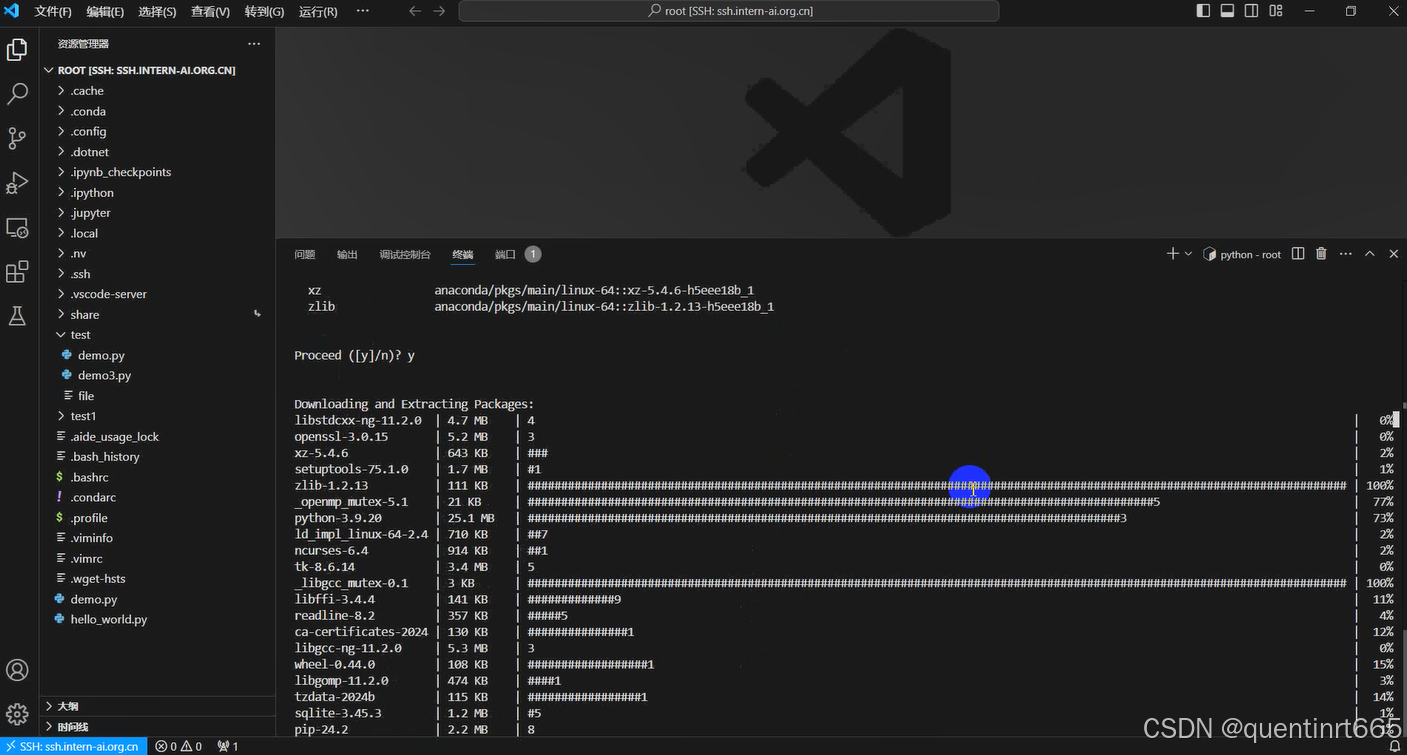Toggle the secondary side bar layout icon

1252,11
